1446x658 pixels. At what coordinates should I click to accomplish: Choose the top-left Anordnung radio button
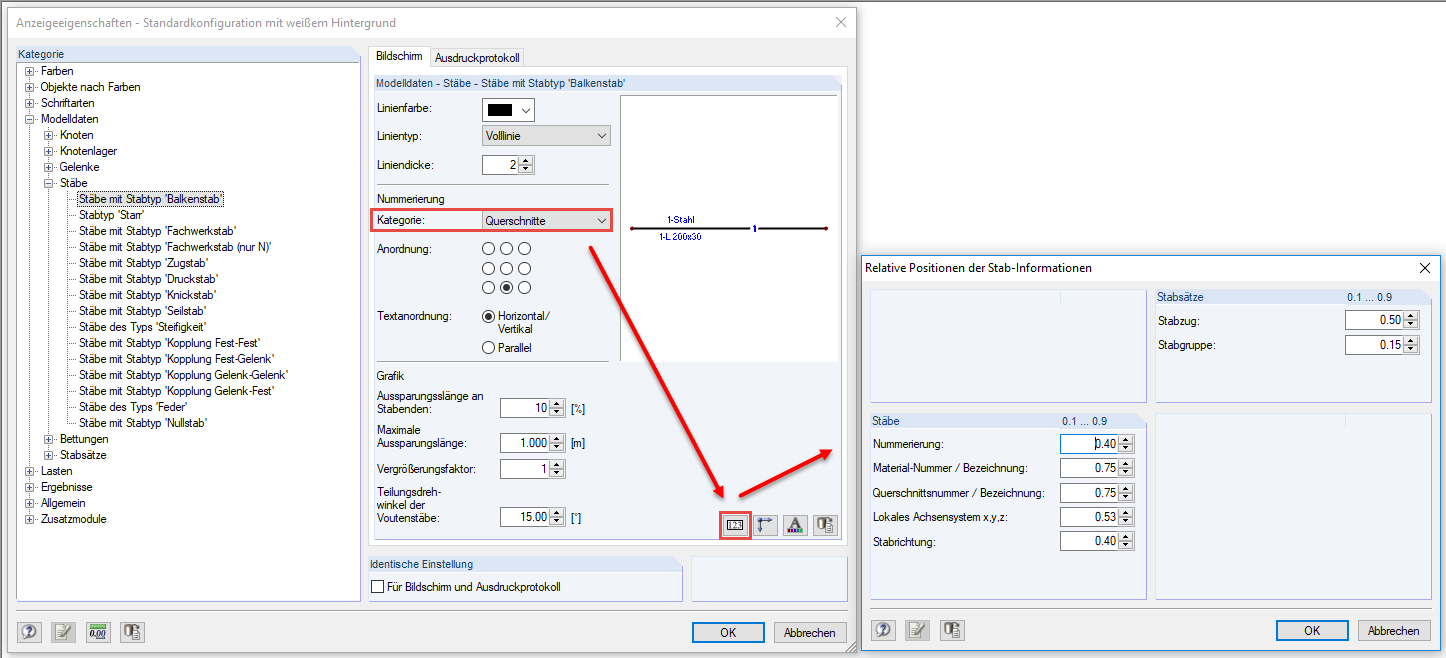coord(489,248)
